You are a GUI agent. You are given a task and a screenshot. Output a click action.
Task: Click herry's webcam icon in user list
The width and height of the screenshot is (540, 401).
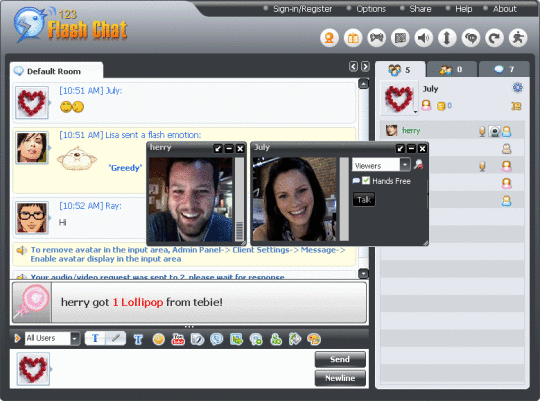coord(495,131)
